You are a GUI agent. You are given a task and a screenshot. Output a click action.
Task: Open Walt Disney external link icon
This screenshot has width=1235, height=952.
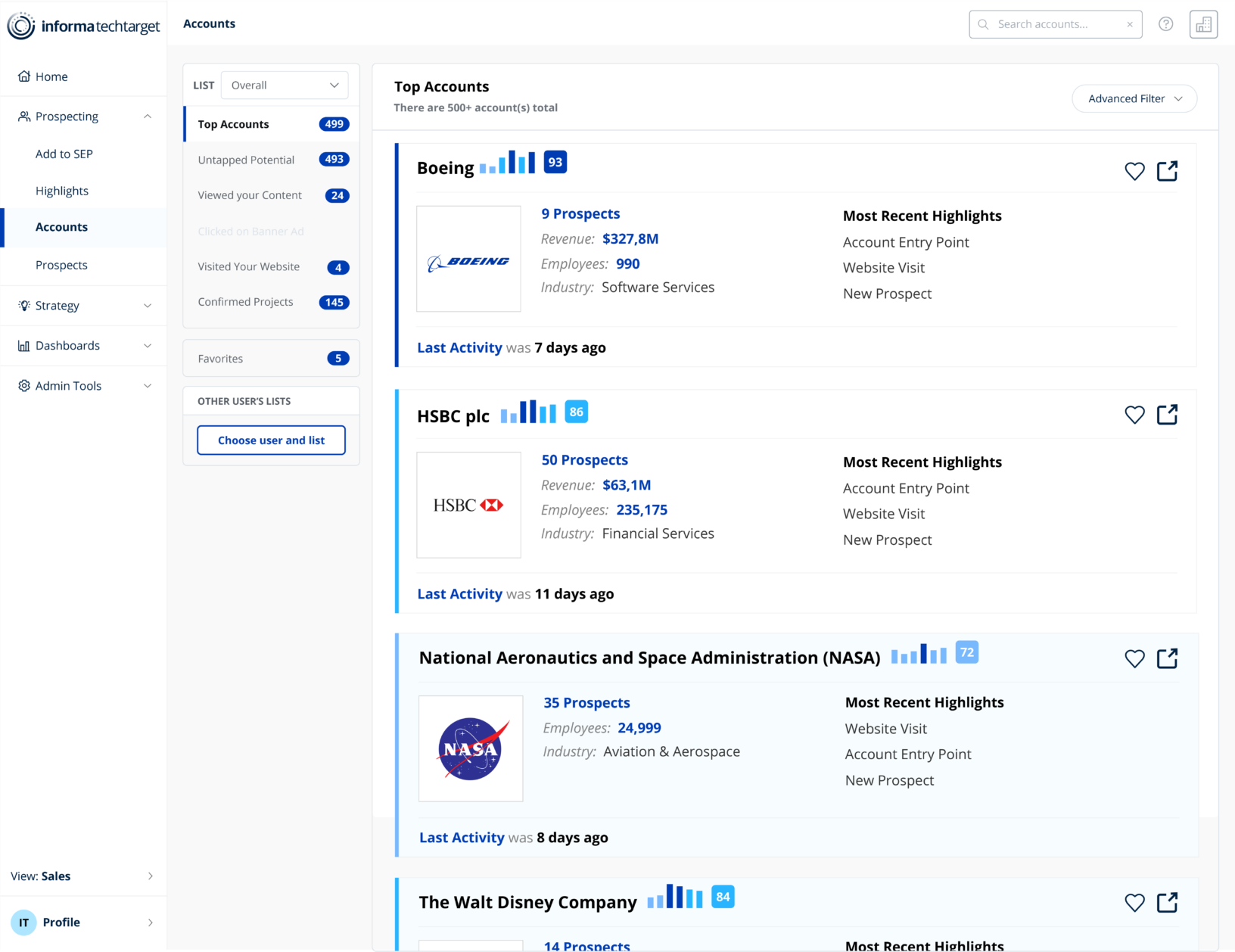click(x=1167, y=902)
